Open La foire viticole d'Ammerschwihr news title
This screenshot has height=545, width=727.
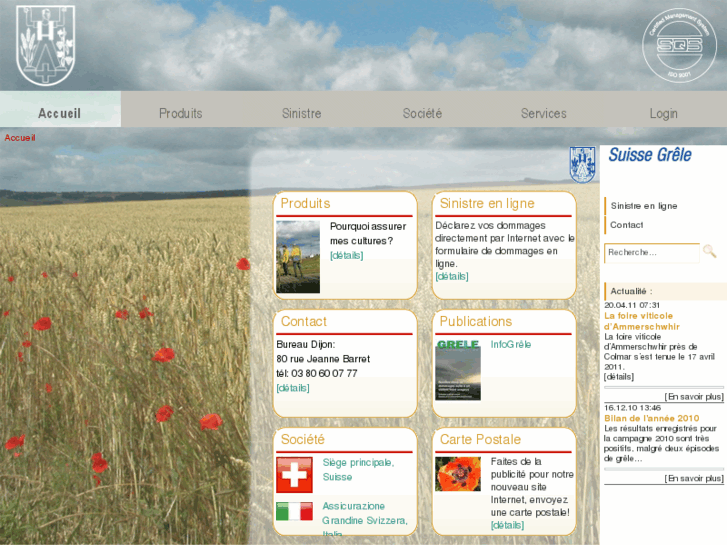(x=642, y=321)
